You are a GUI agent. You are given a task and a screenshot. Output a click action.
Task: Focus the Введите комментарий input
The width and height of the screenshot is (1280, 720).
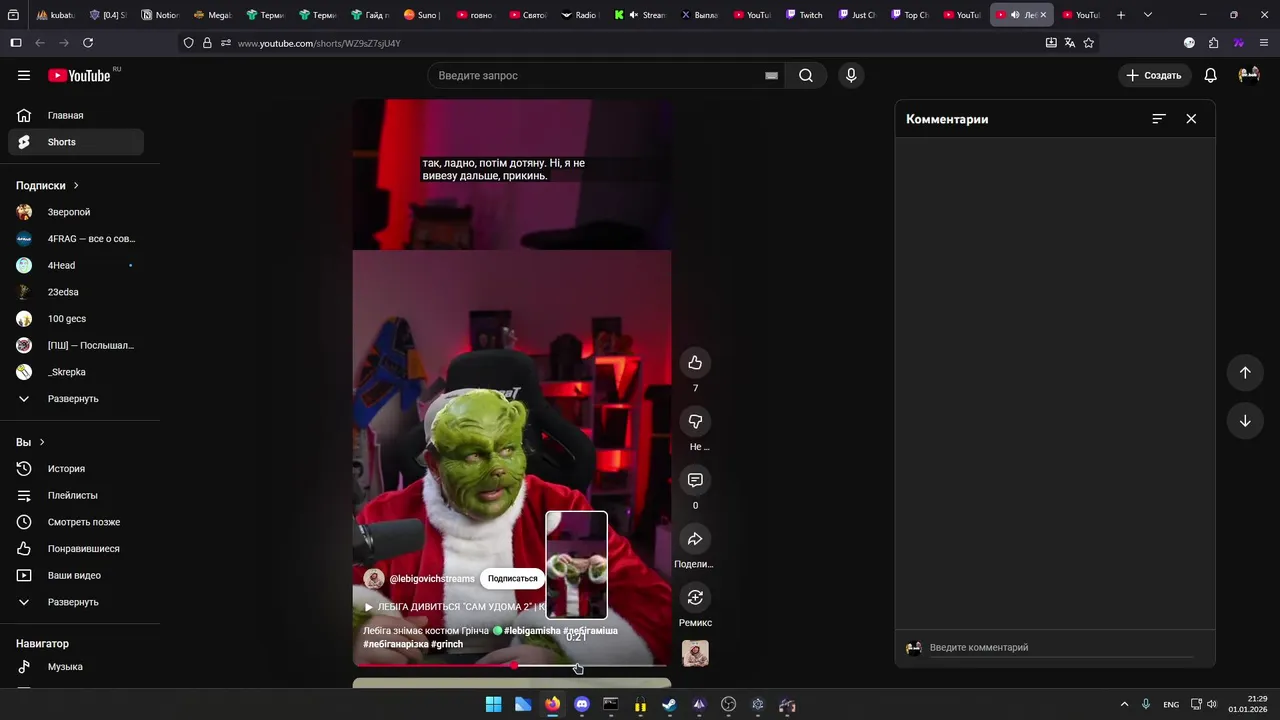(1060, 647)
